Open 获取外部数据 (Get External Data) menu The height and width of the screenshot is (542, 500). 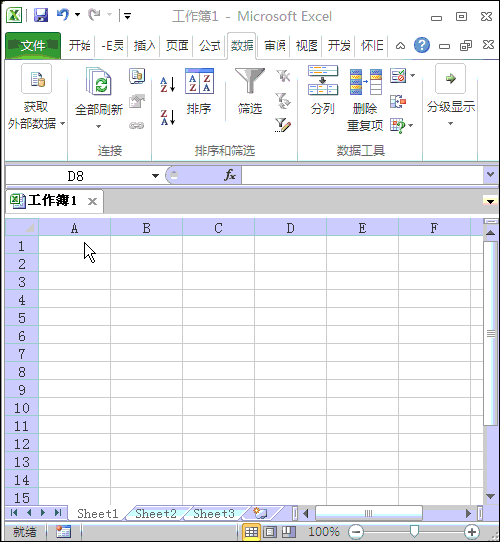(x=36, y=97)
